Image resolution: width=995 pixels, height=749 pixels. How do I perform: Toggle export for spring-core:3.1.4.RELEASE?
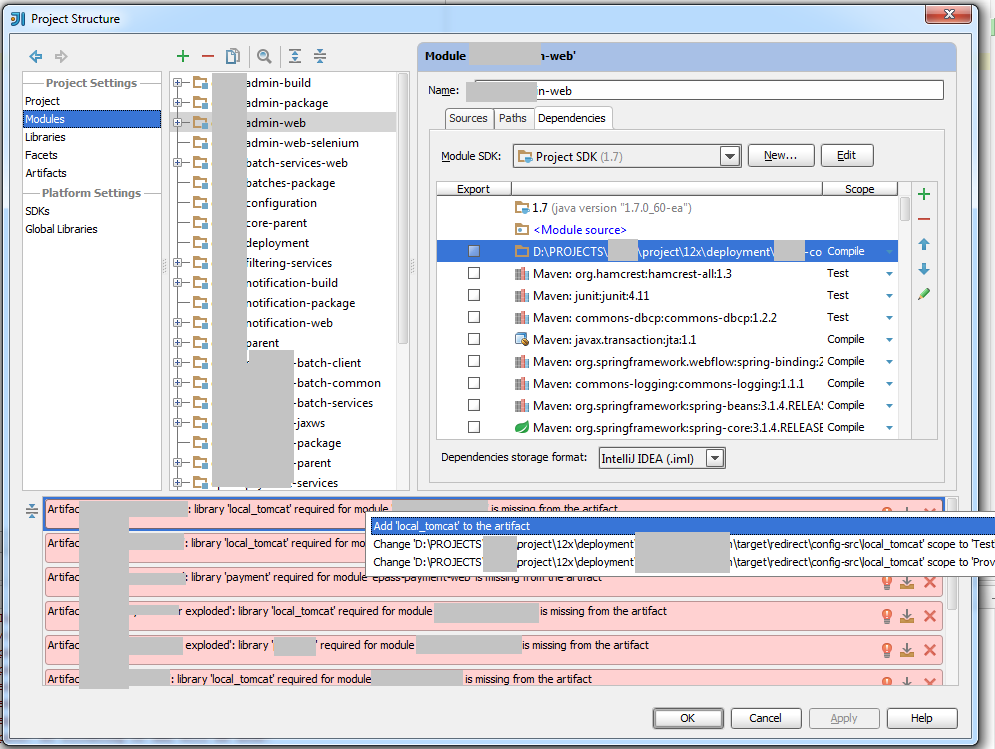(473, 427)
